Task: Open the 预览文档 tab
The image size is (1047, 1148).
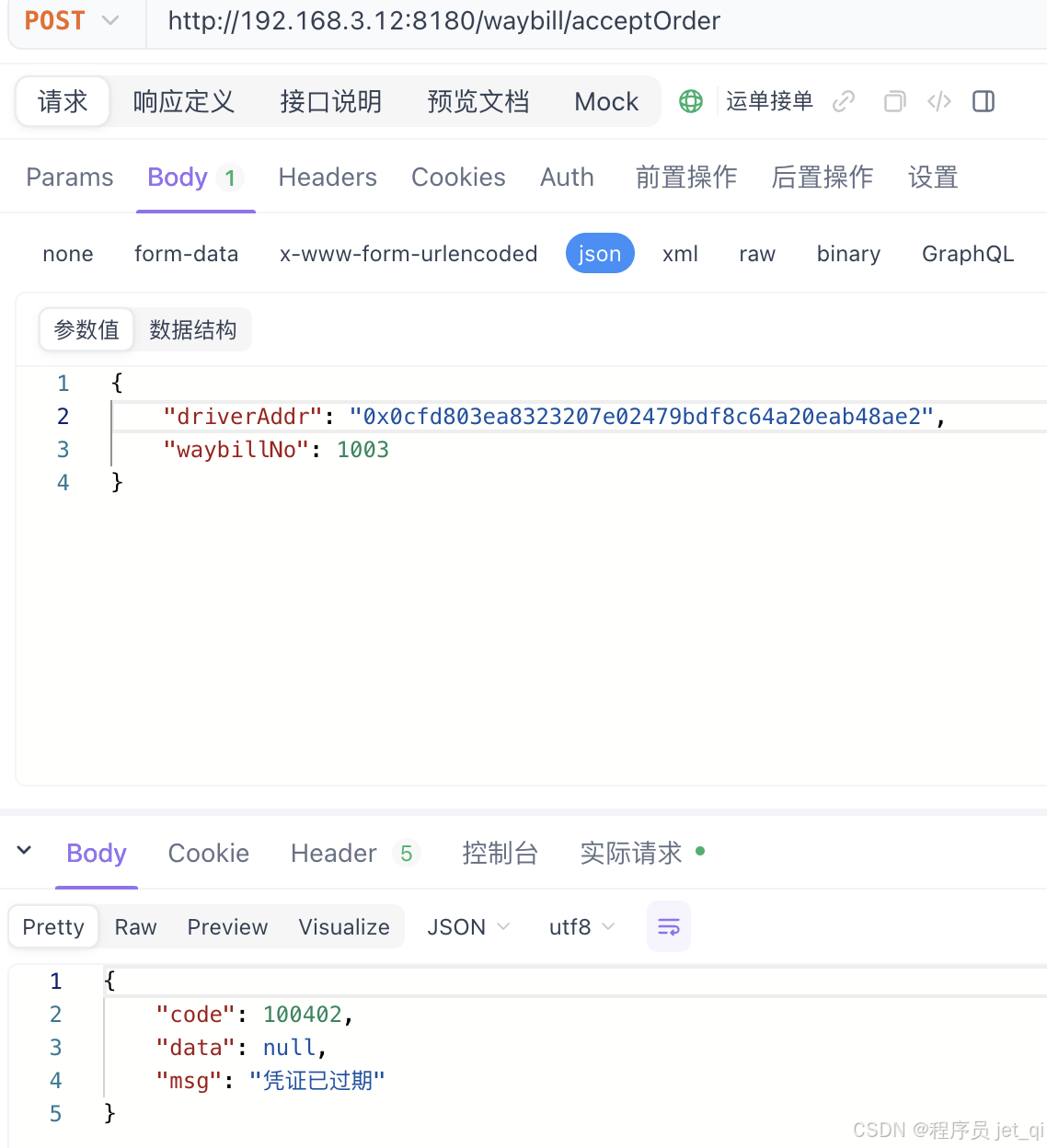Action: pyautogui.click(x=478, y=101)
